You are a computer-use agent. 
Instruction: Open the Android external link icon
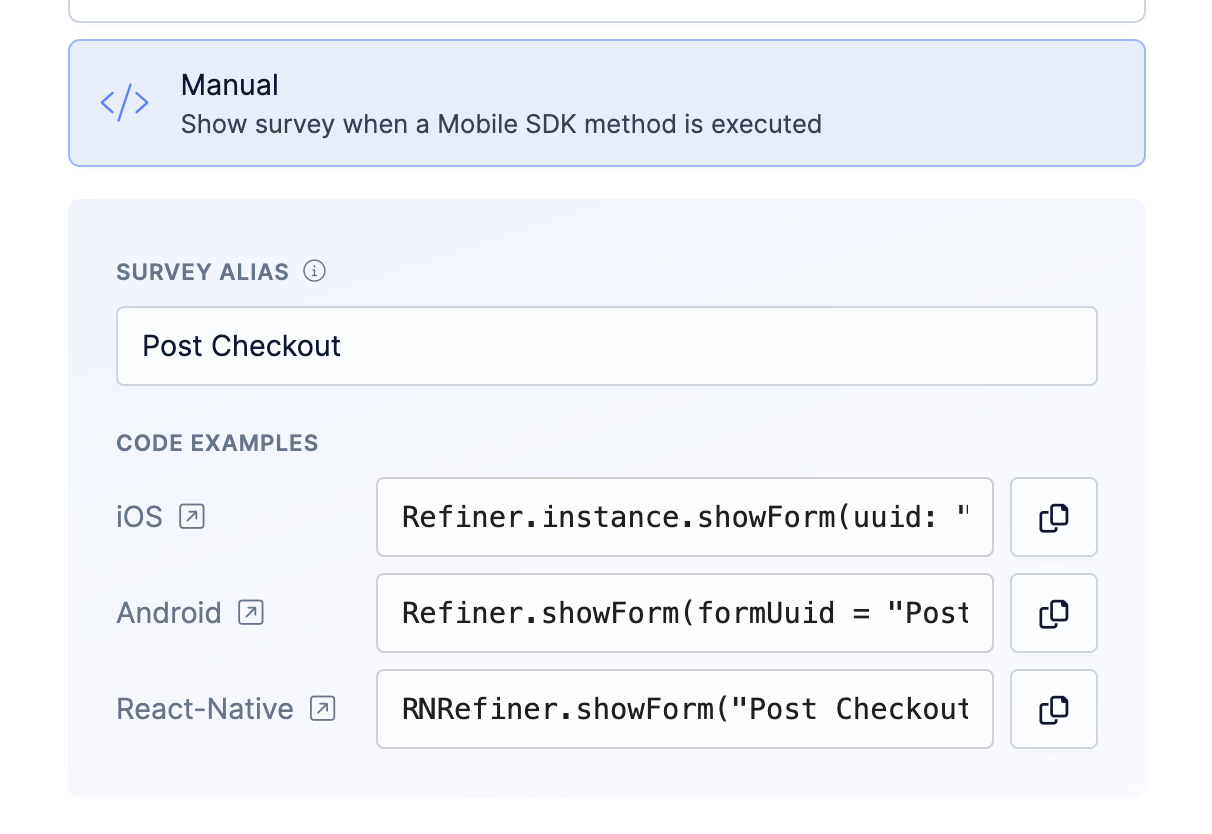pos(251,613)
